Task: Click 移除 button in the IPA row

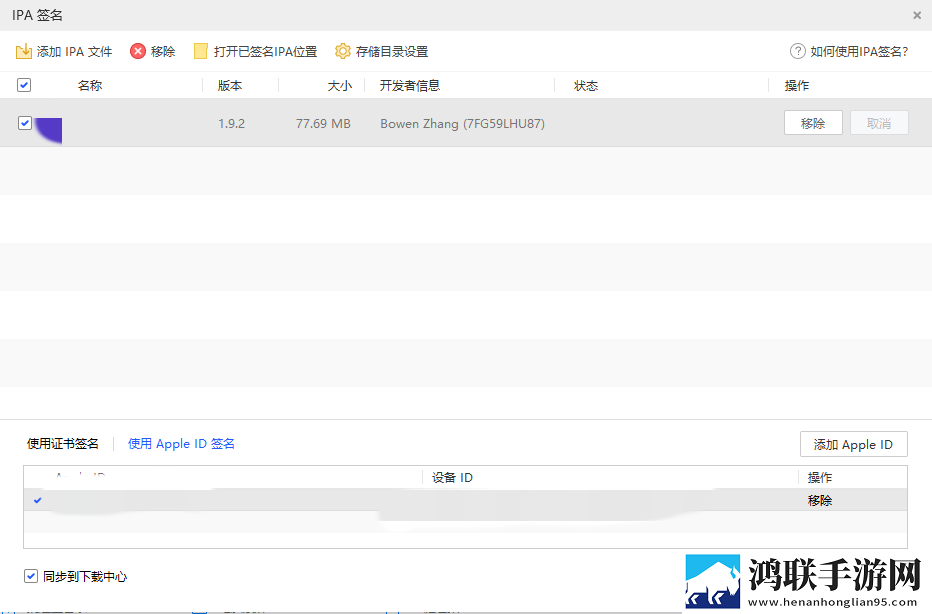Action: pyautogui.click(x=813, y=123)
